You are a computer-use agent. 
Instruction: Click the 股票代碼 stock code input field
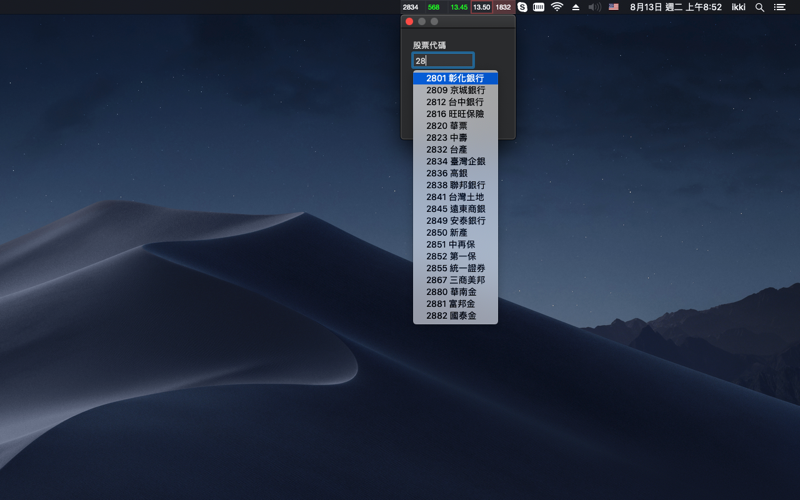[443, 61]
